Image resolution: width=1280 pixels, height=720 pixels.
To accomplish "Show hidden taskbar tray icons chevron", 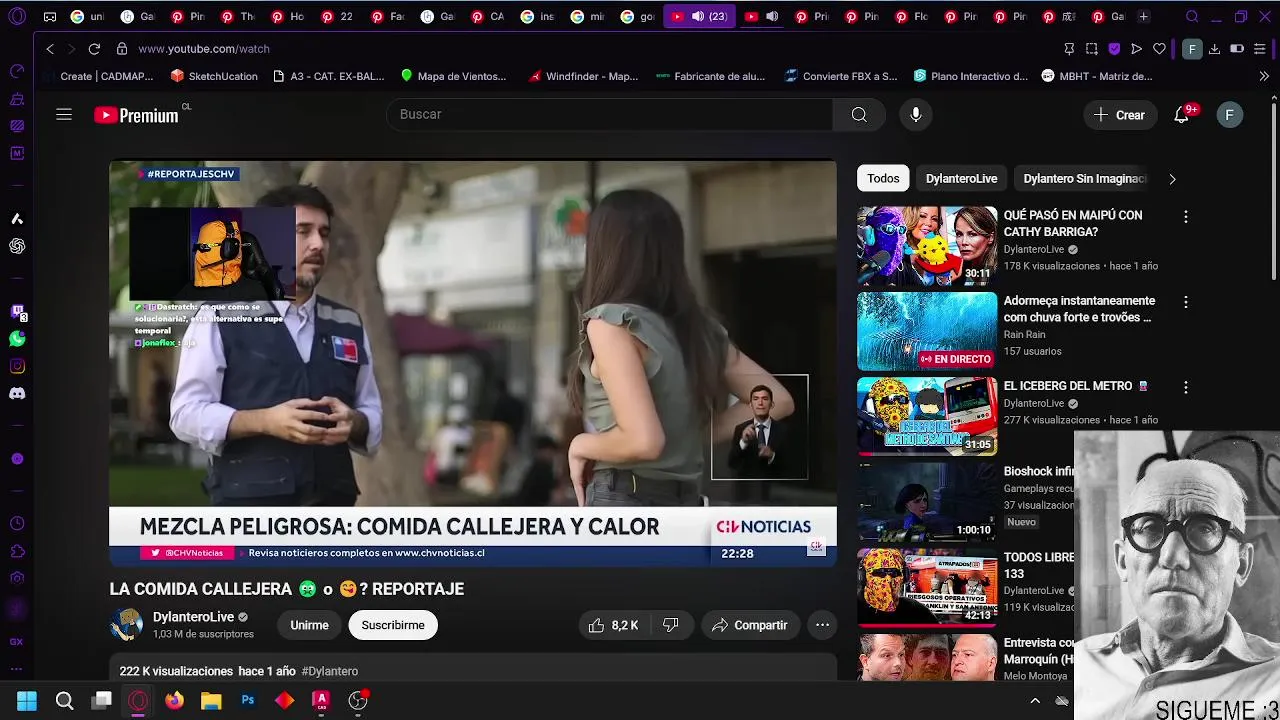I will (1035, 701).
